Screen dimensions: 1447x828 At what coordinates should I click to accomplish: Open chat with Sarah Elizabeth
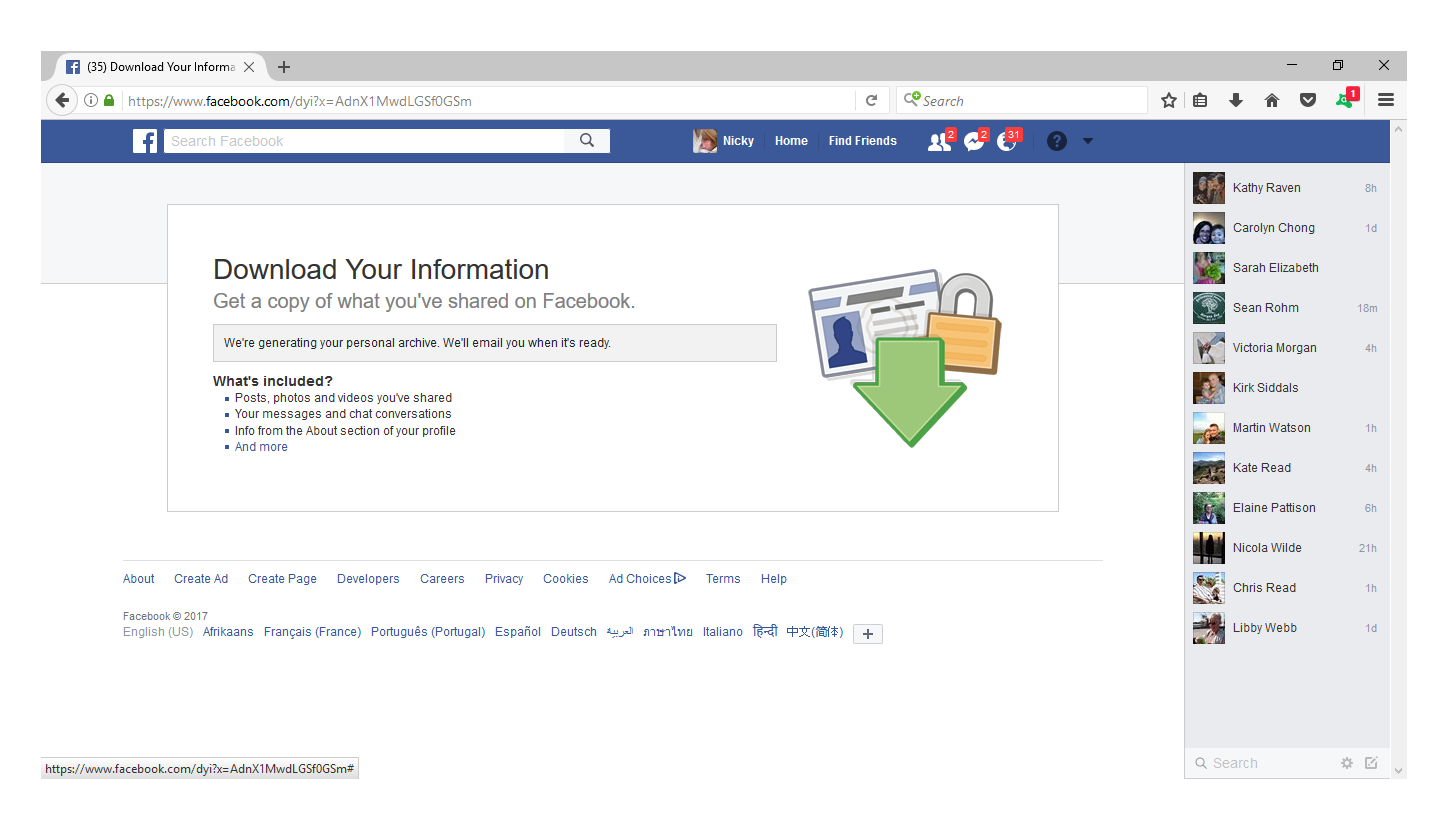(1286, 268)
